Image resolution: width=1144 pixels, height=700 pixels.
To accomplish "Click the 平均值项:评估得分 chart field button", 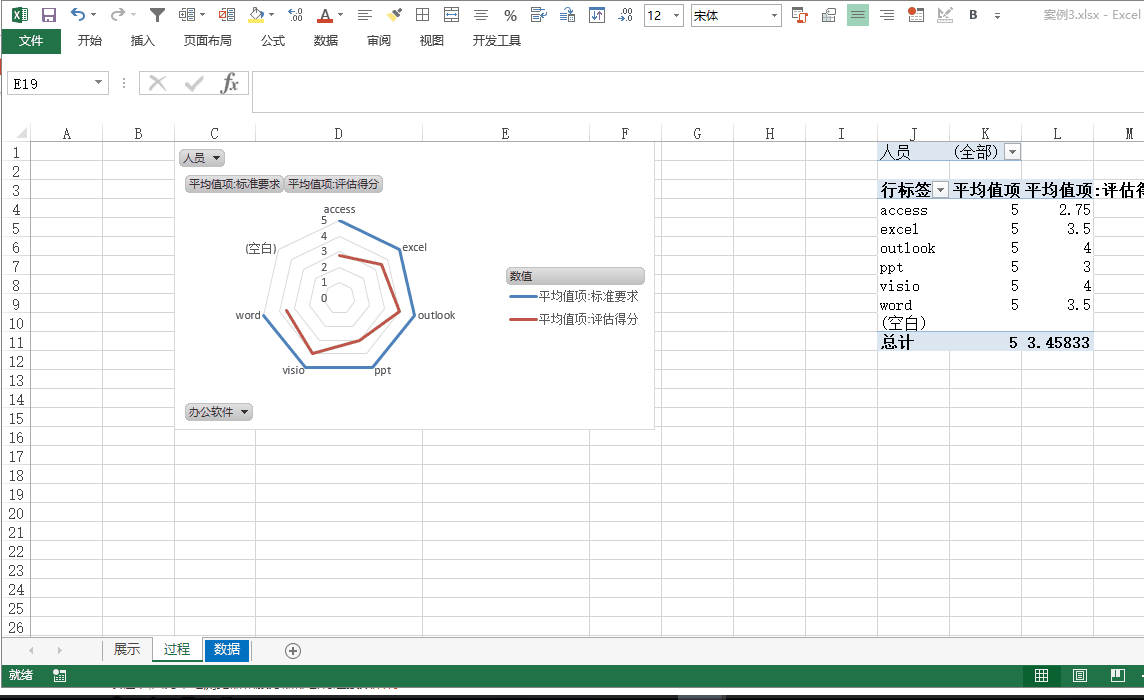I will point(333,184).
